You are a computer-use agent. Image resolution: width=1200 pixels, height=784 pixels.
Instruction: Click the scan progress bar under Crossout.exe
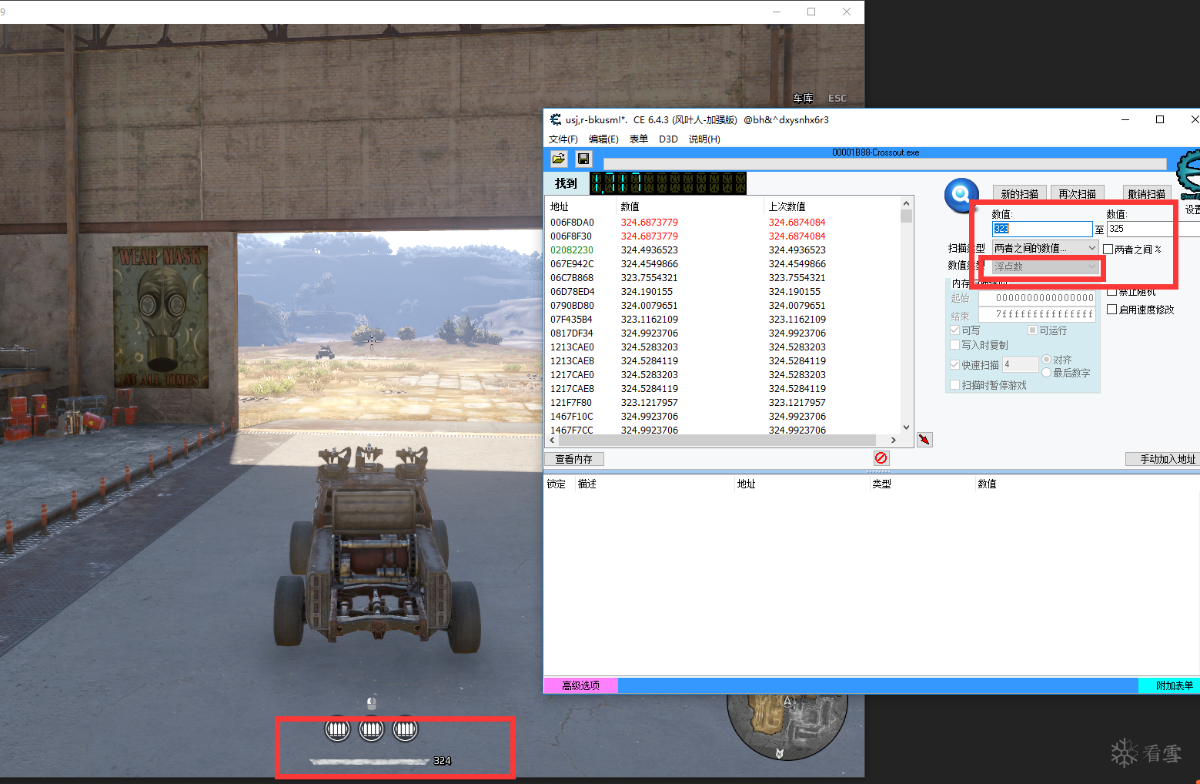point(885,164)
